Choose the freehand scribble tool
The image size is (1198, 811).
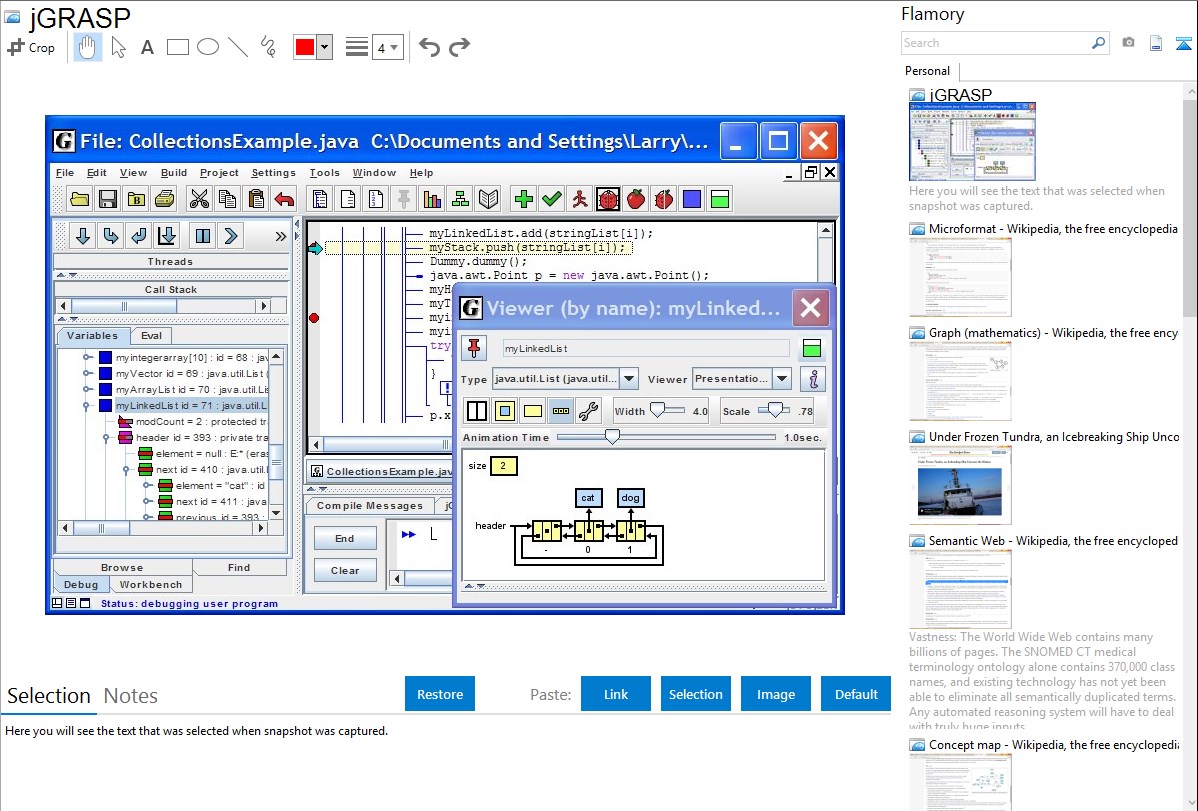[268, 47]
